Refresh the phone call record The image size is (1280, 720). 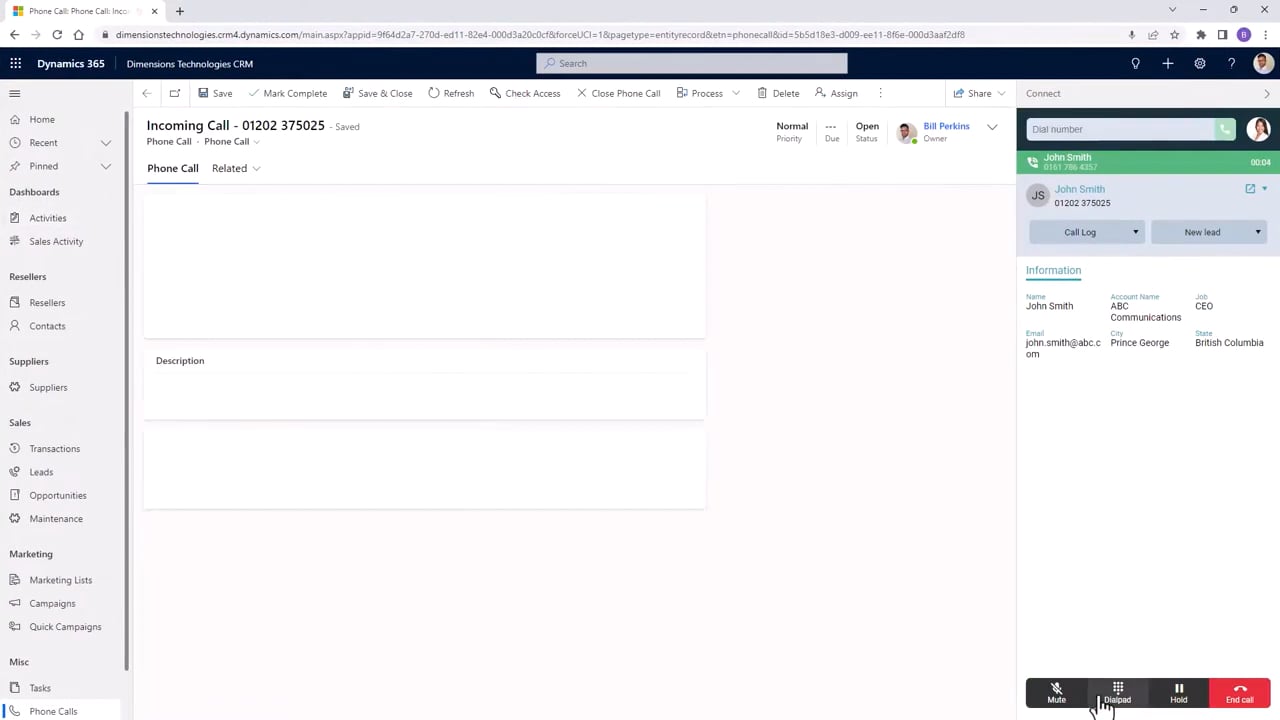[x=451, y=93]
